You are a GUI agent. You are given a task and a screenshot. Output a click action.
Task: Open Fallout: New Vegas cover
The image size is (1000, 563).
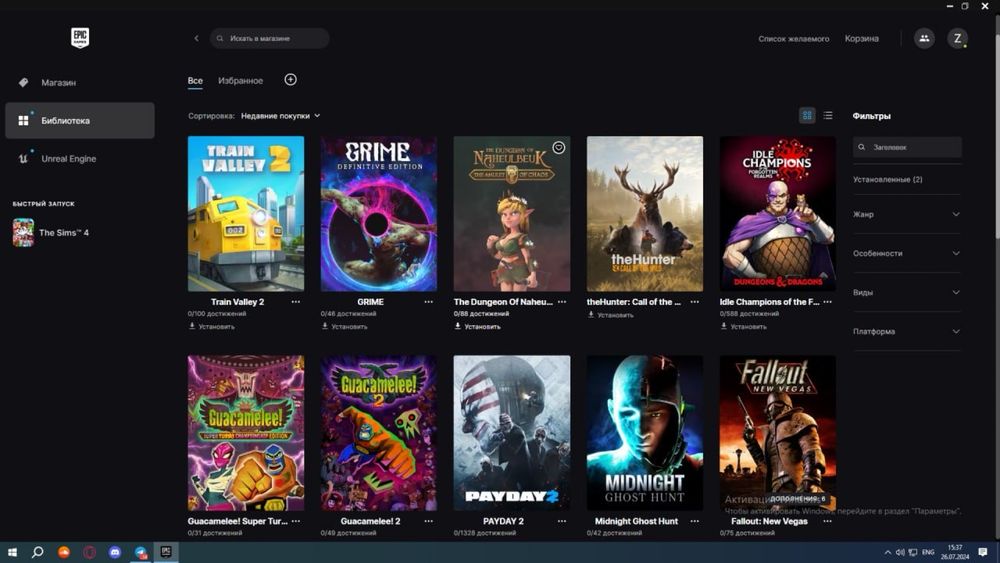click(777, 433)
